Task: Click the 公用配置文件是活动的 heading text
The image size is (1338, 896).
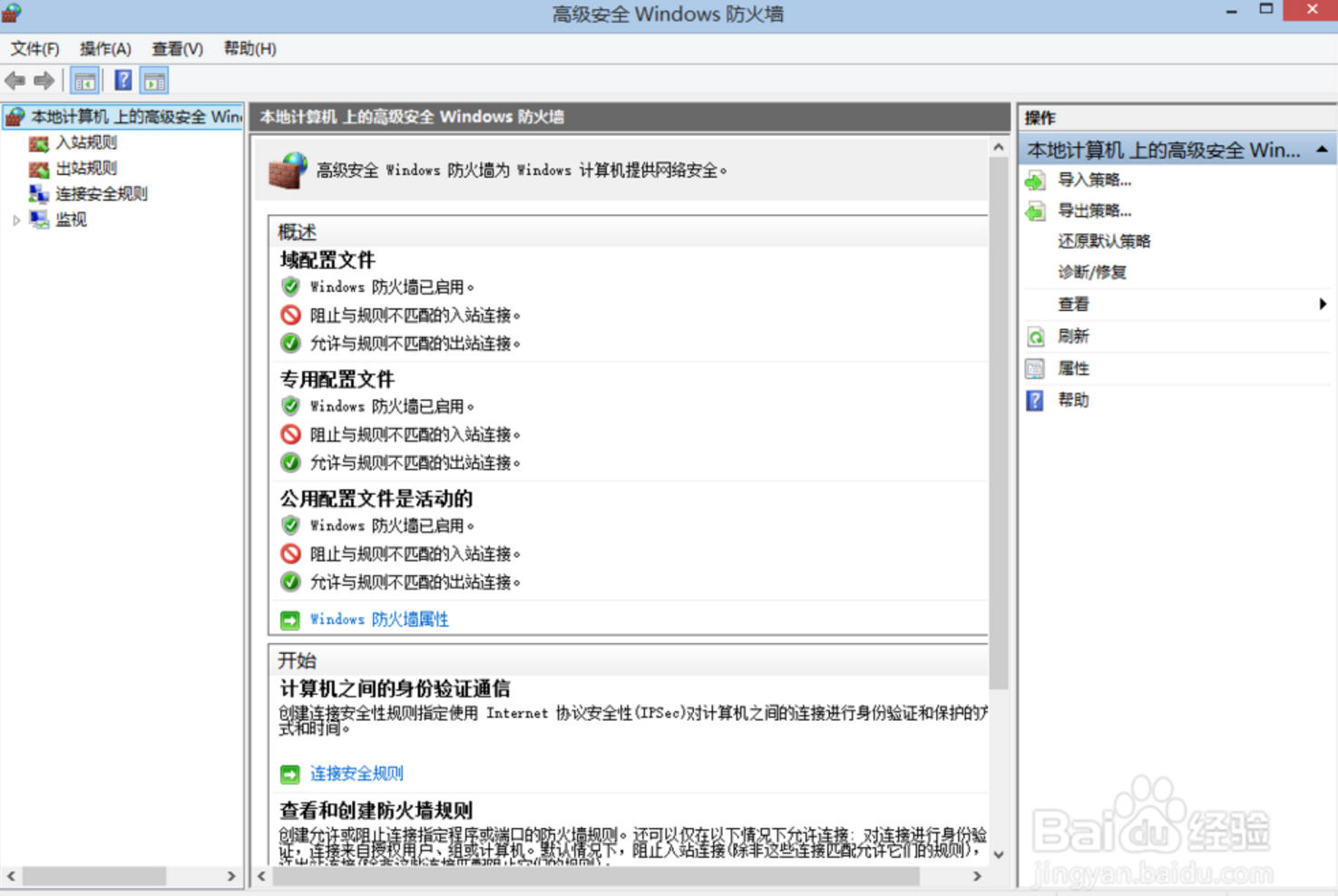Action: tap(376, 499)
